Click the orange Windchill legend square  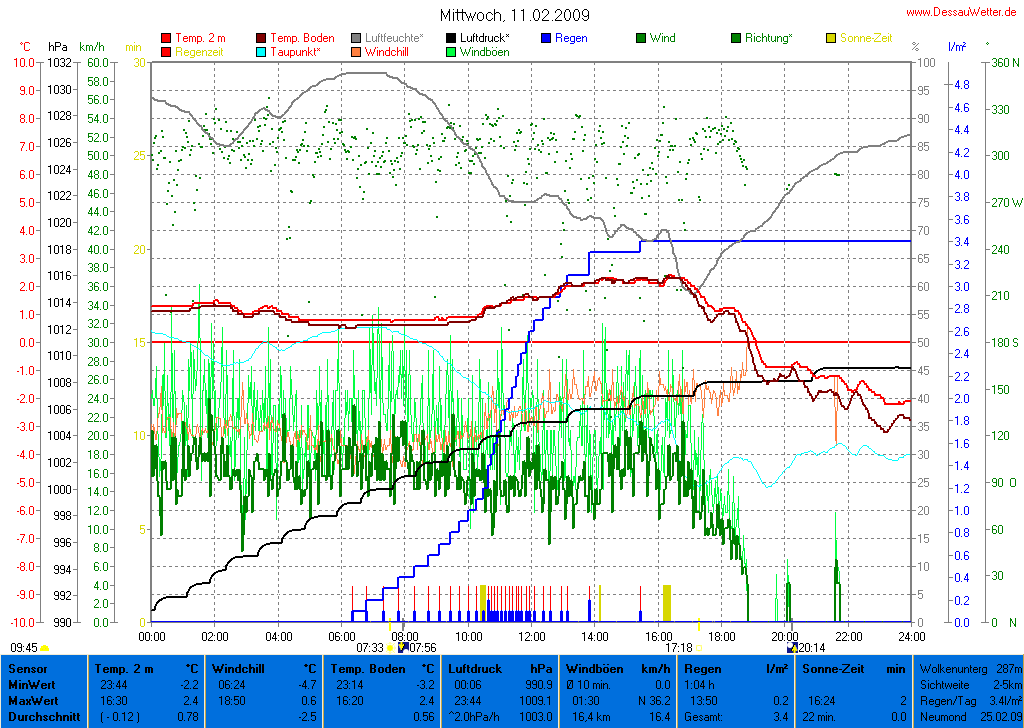(x=356, y=51)
